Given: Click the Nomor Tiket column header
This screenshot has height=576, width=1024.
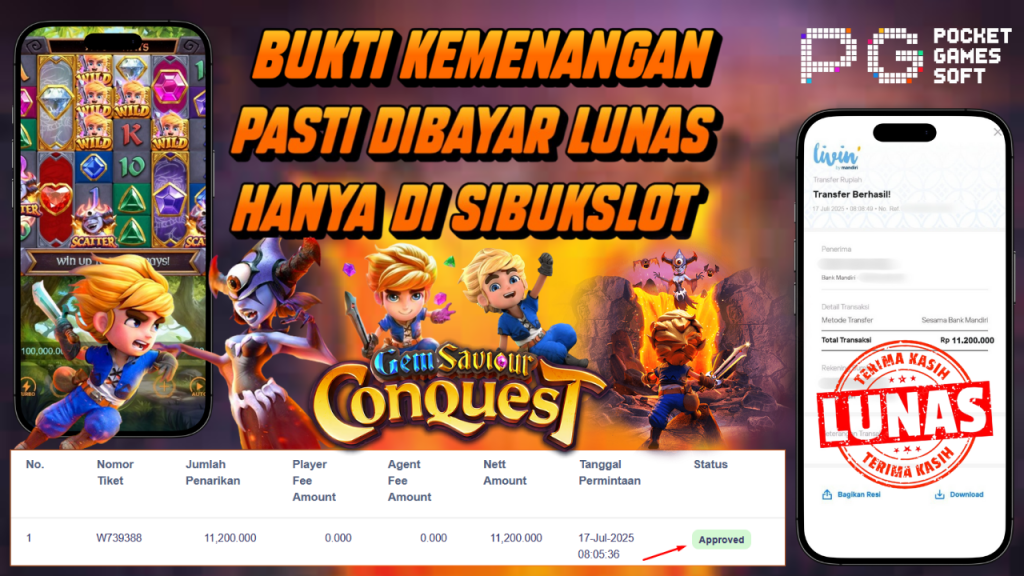Looking at the screenshot, I should pyautogui.click(x=115, y=472).
